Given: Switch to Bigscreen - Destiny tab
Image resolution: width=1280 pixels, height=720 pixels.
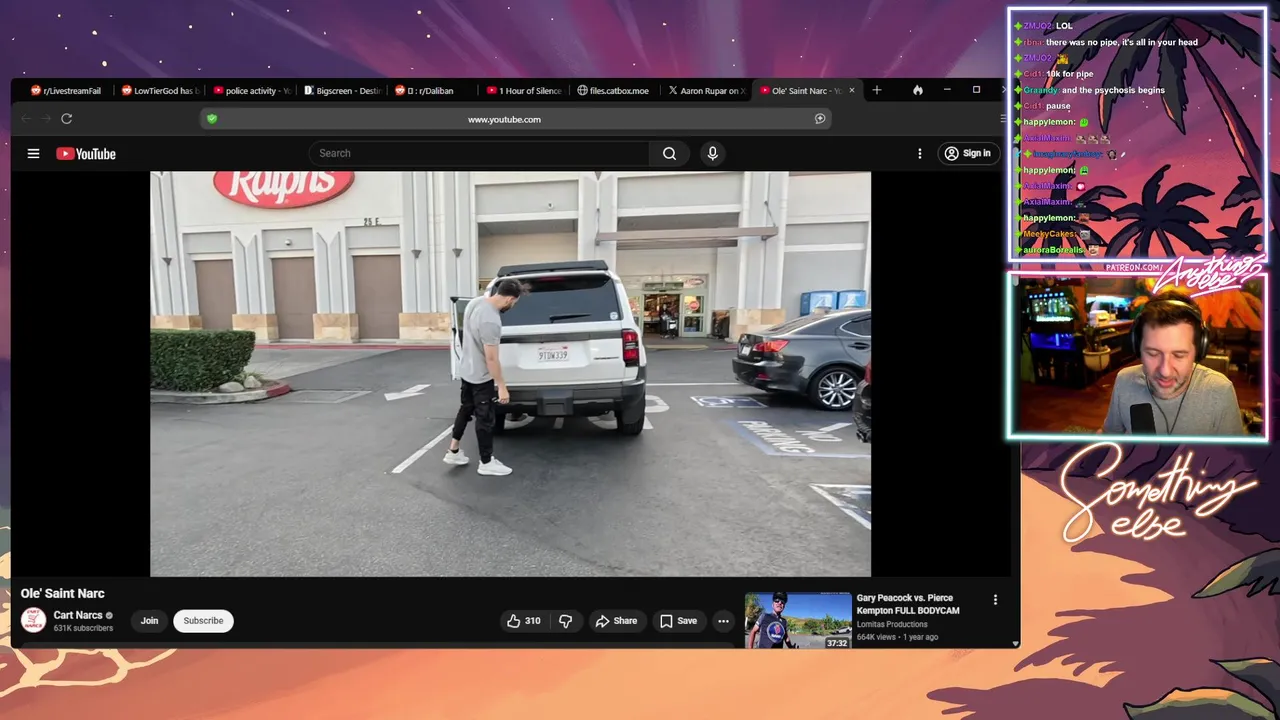Looking at the screenshot, I should [342, 90].
